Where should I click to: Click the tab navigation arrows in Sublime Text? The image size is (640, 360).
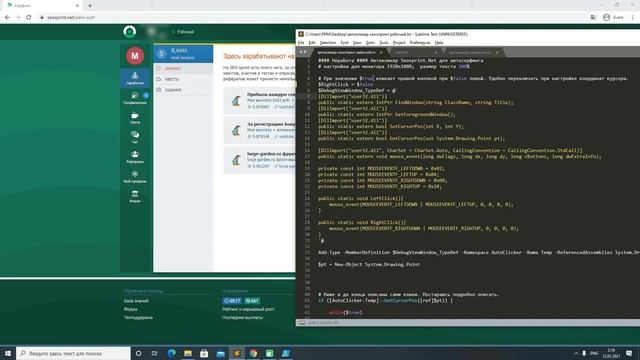tap(303, 52)
